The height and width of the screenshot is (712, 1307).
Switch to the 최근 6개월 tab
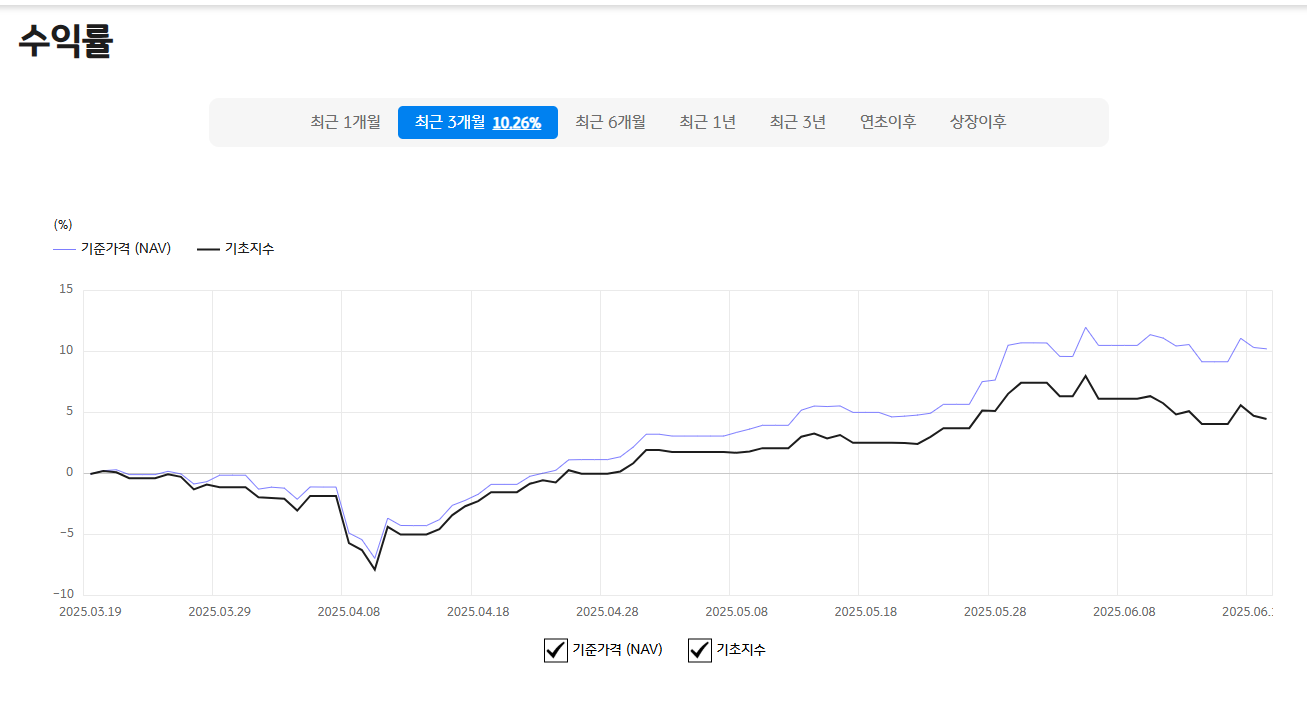610,122
